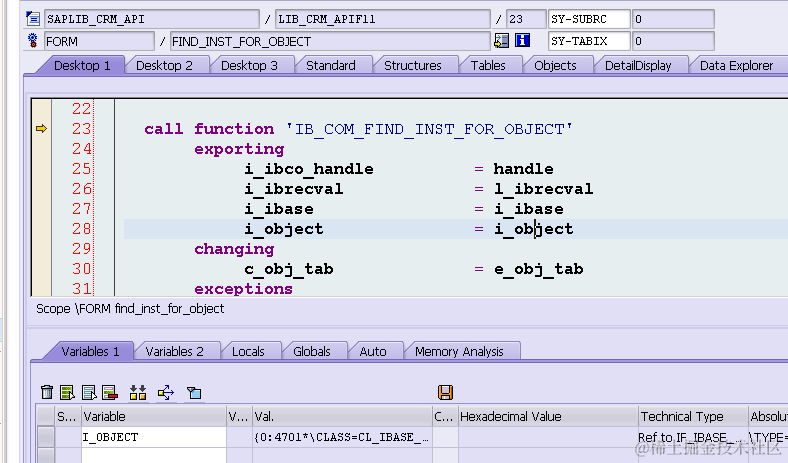Click 'l_ibrecval' variable on line 26
This screenshot has height=463, width=788.
tap(543, 189)
